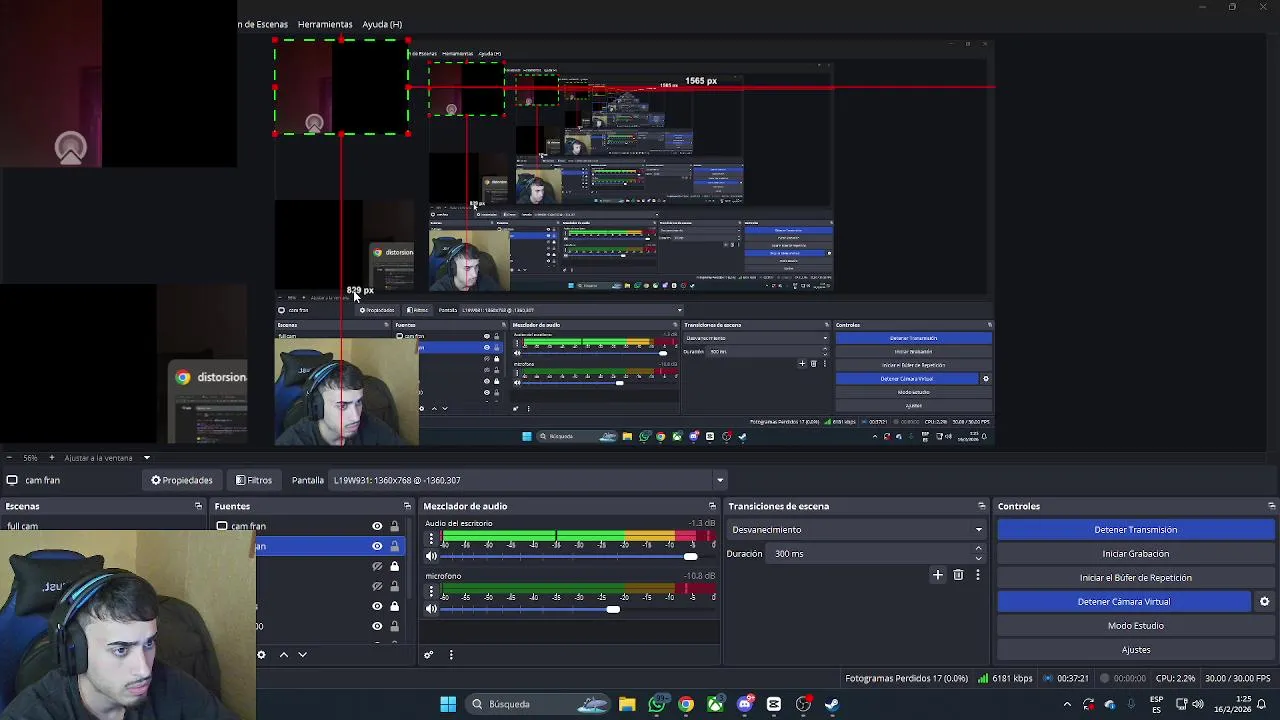Image resolution: width=1280 pixels, height=720 pixels.
Task: Click Detener Cámara Virtual button
Action: point(1123,602)
